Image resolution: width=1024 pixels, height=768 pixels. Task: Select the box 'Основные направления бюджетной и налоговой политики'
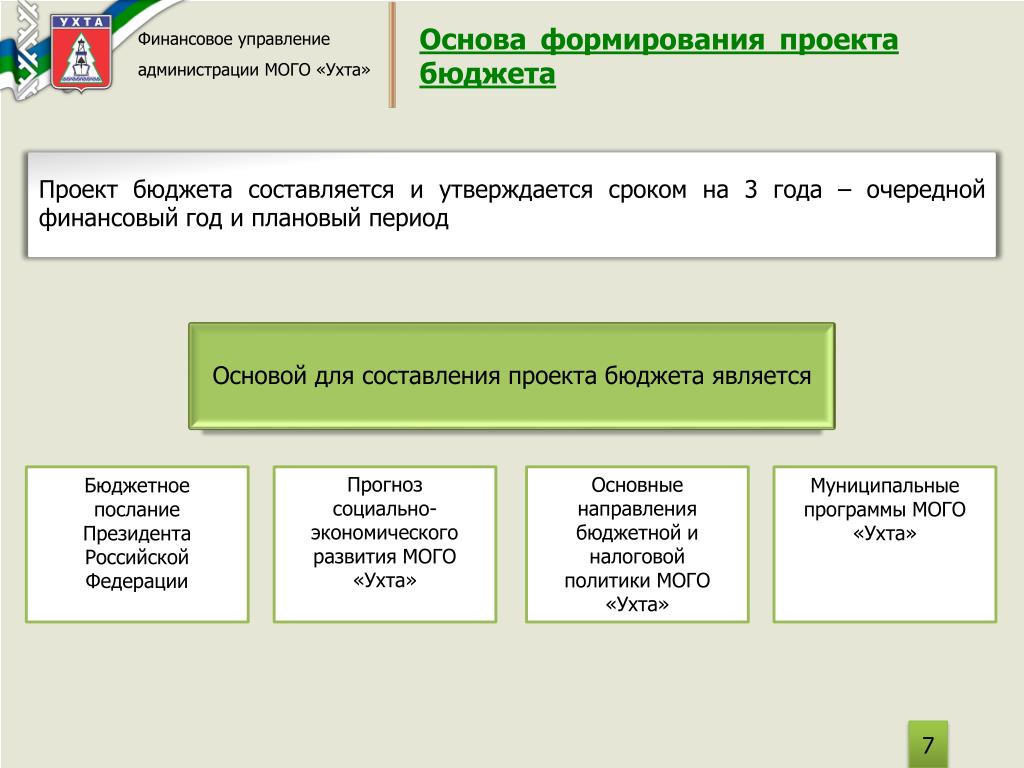point(637,544)
